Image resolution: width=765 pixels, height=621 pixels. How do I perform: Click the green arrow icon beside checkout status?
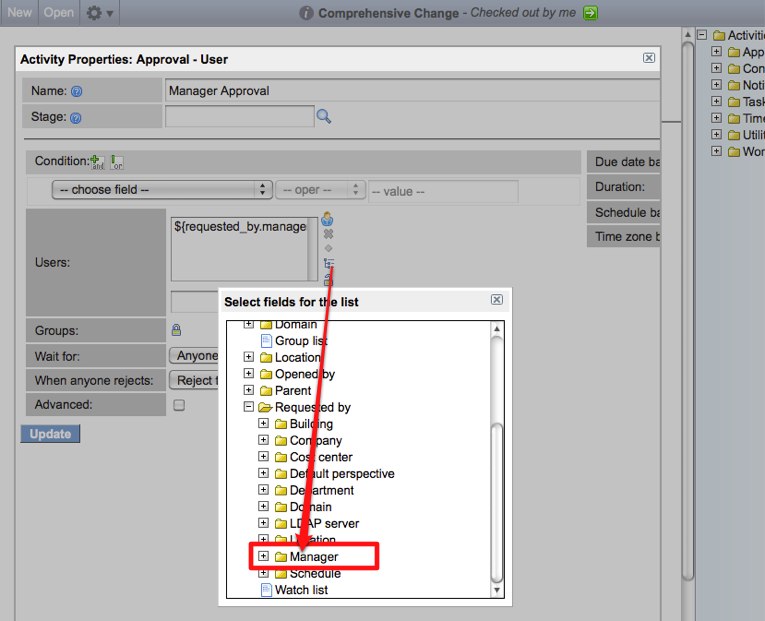point(591,13)
